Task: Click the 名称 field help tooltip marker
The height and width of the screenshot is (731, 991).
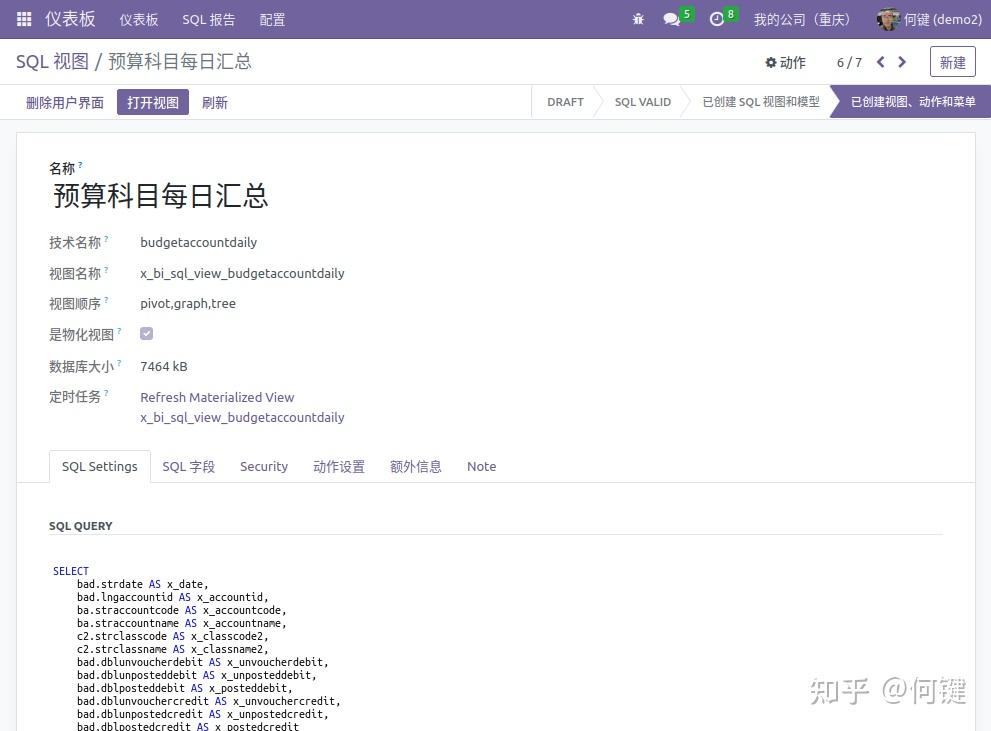Action: tap(79, 163)
